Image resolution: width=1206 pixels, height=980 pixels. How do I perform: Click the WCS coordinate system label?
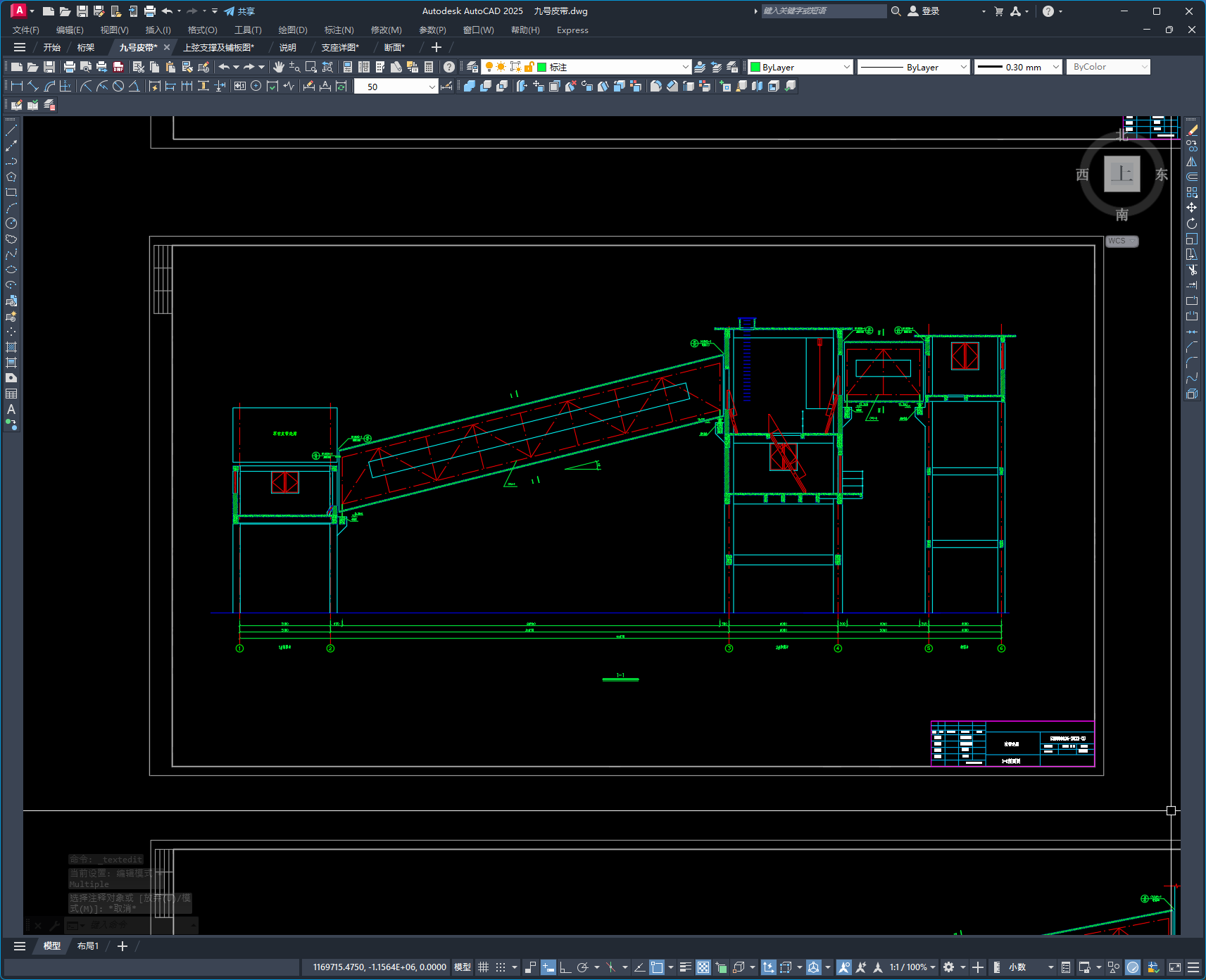pyautogui.click(x=1122, y=241)
